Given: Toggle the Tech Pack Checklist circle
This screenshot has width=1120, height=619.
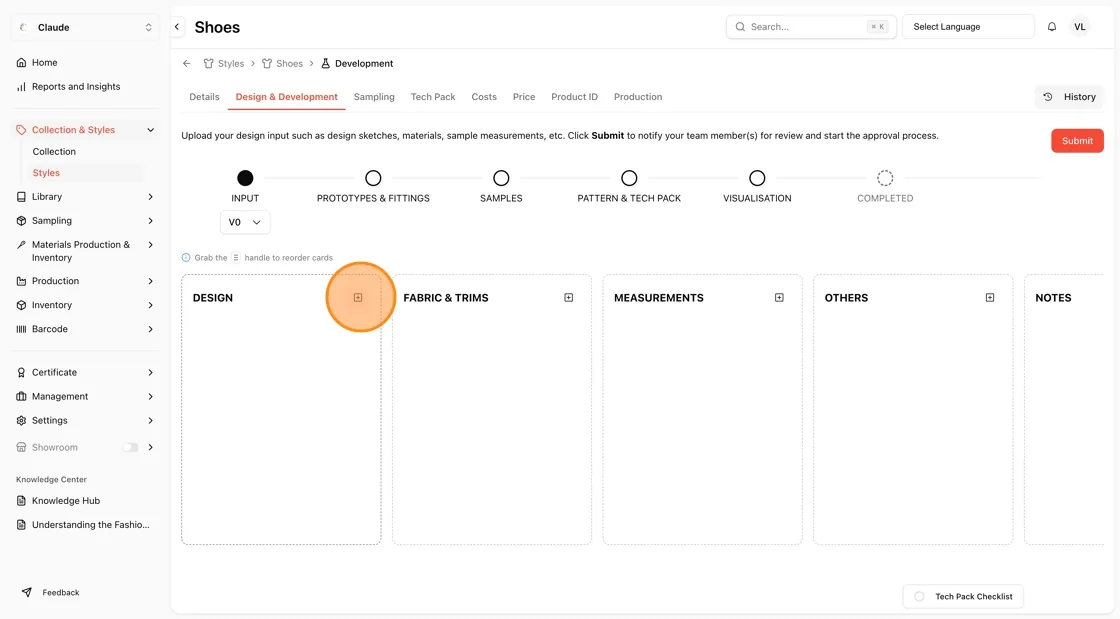Looking at the screenshot, I should 919,597.
